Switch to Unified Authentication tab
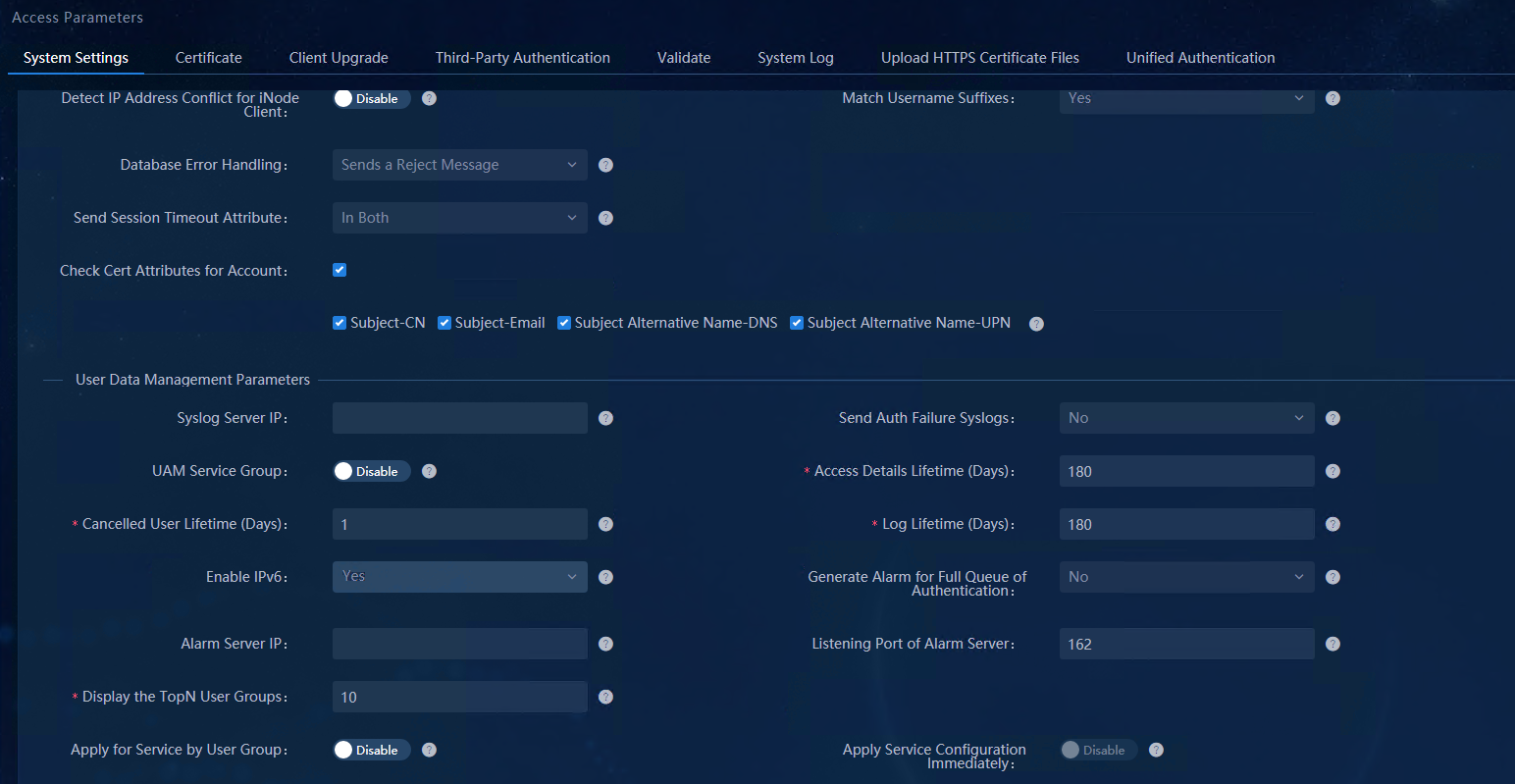 (x=1201, y=58)
